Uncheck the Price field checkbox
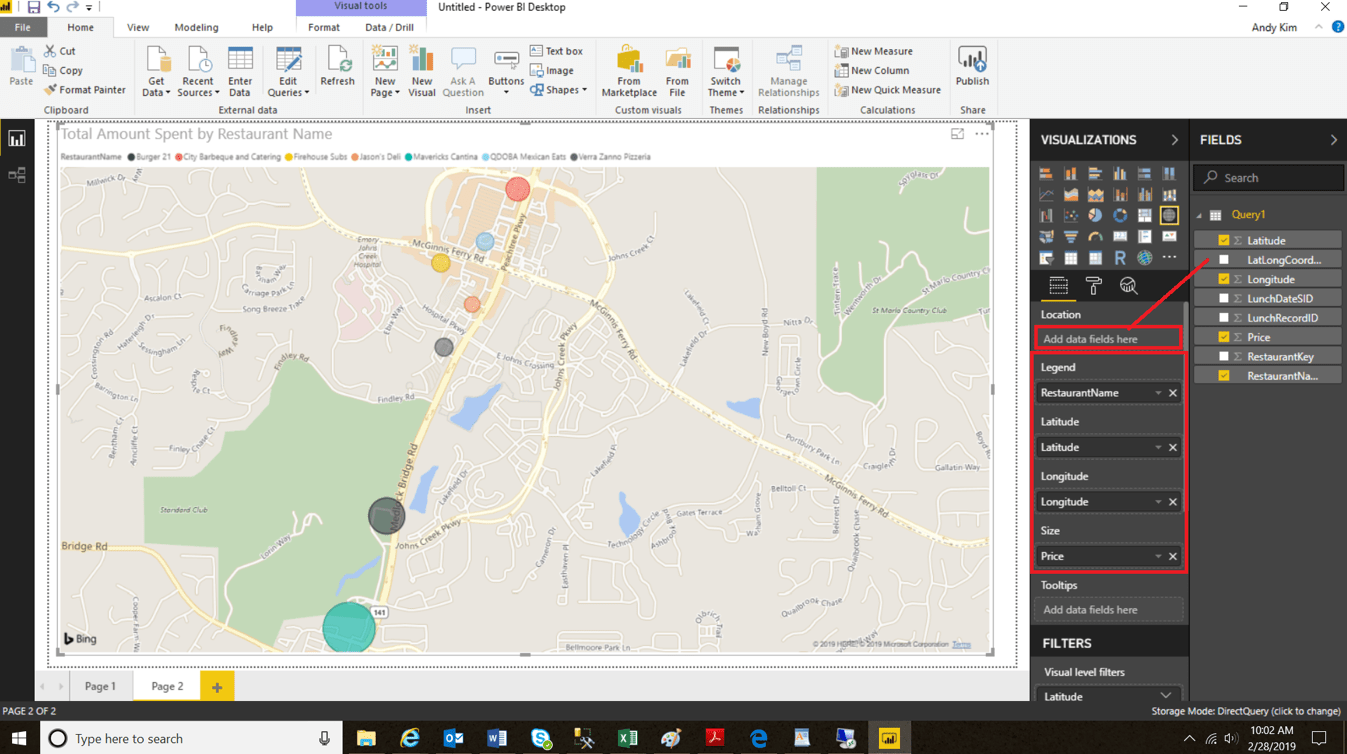This screenshot has width=1347, height=754. tap(1224, 337)
